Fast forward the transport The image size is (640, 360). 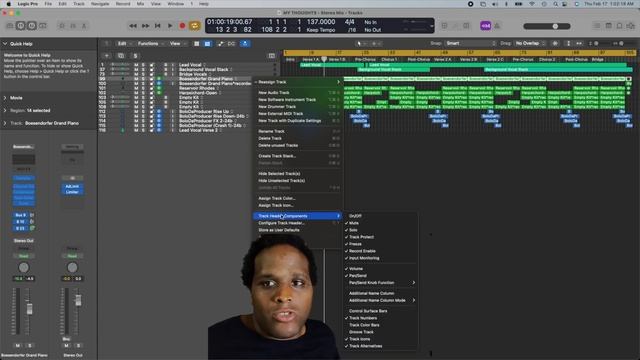145,26
